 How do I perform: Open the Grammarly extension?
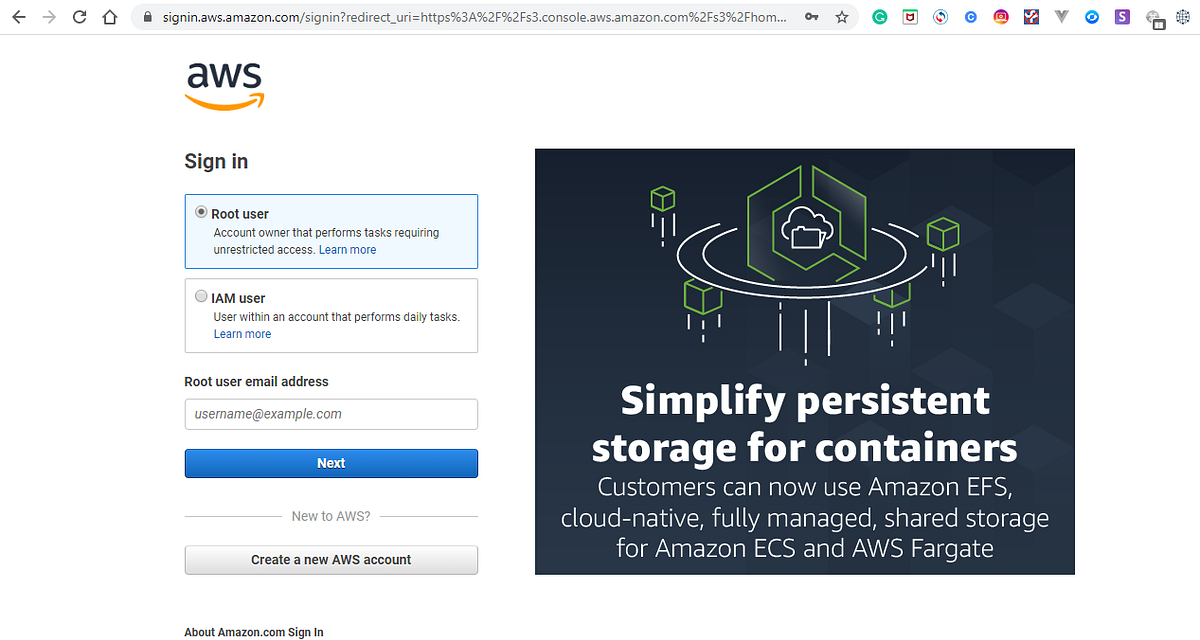(880, 17)
